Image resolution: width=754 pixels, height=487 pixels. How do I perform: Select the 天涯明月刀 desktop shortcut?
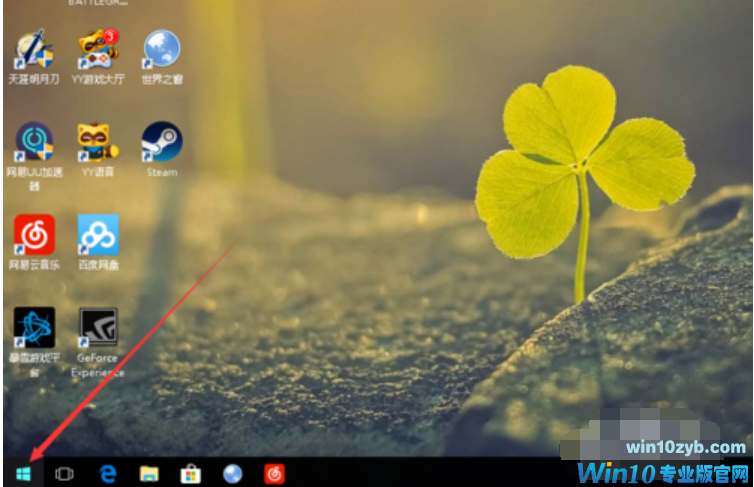34,51
